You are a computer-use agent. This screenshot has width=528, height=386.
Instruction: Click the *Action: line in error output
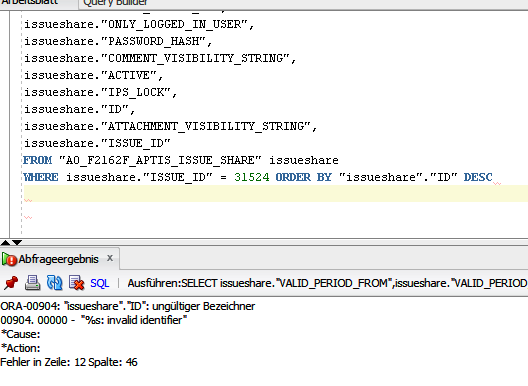20,348
